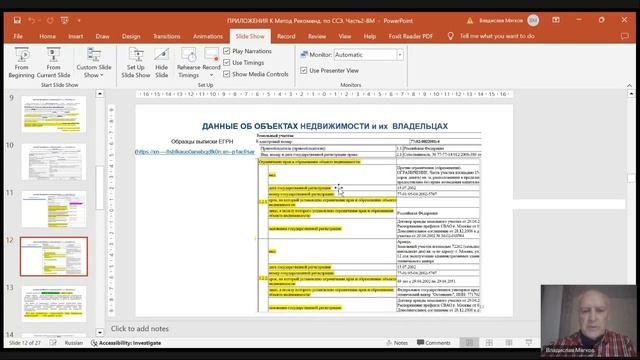Start slideshow icon in quick access toolbar
This screenshot has height=360, width=640.
[64, 20]
